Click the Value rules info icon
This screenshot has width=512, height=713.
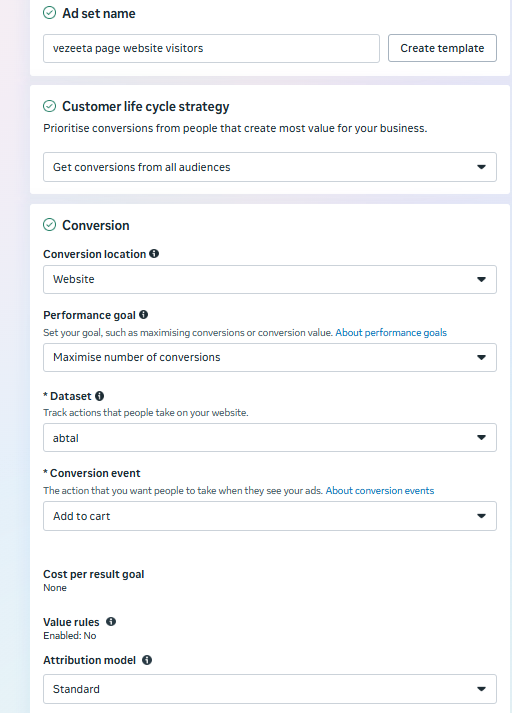(x=111, y=622)
